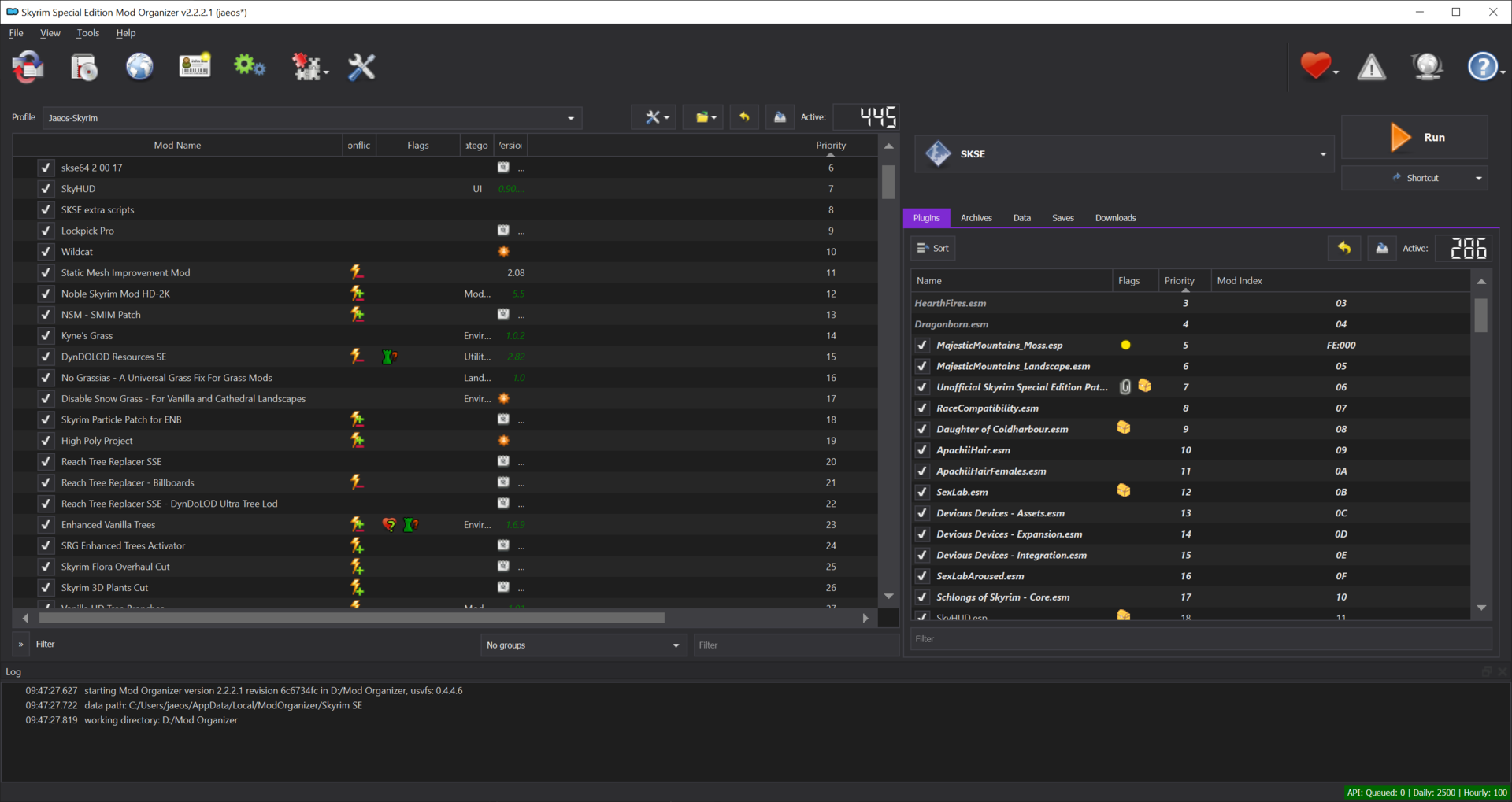Toggle the SkyHUD mod checkbox
1512x802 pixels.
point(46,189)
